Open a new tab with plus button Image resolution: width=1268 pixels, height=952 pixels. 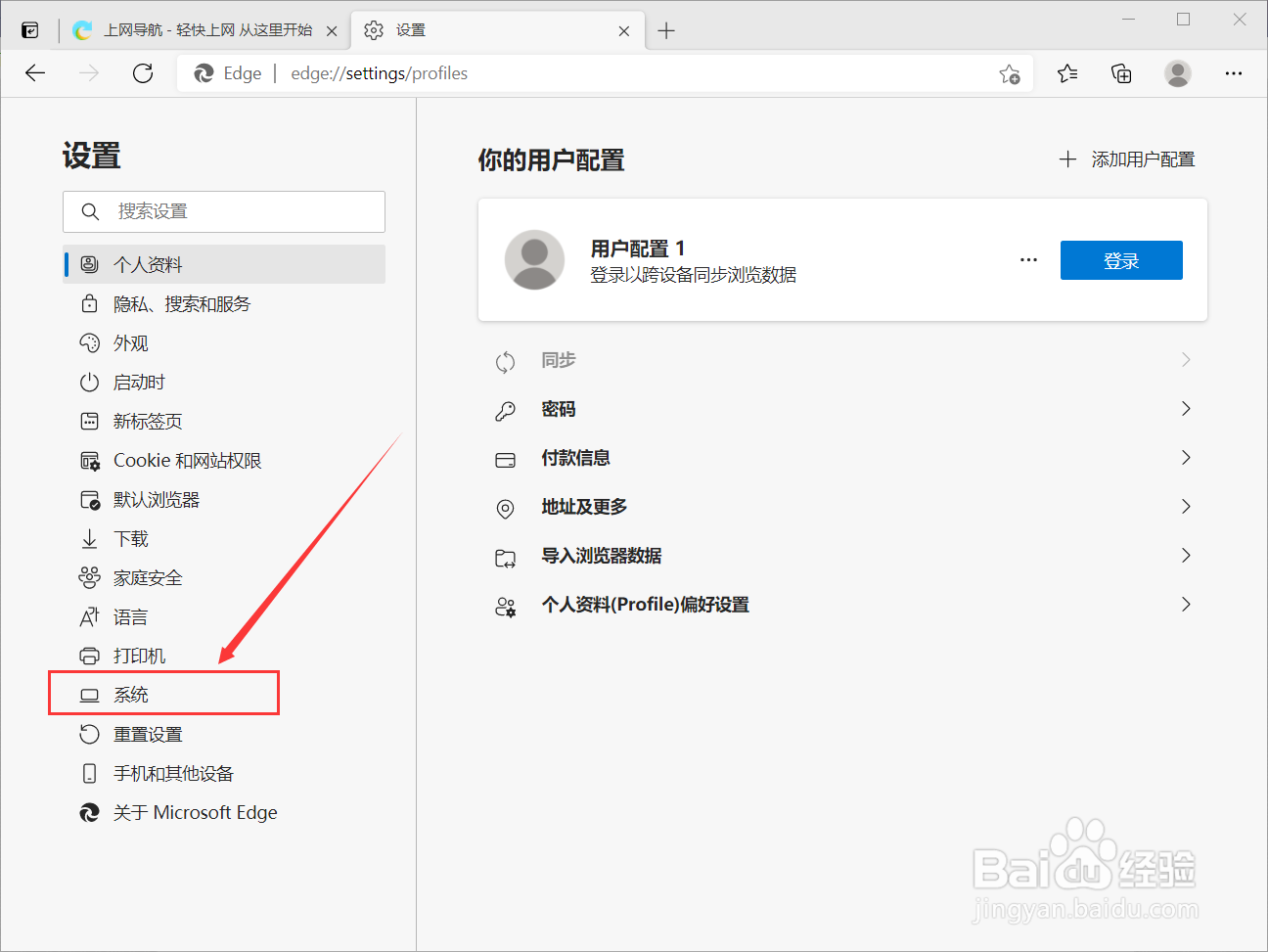(x=666, y=30)
